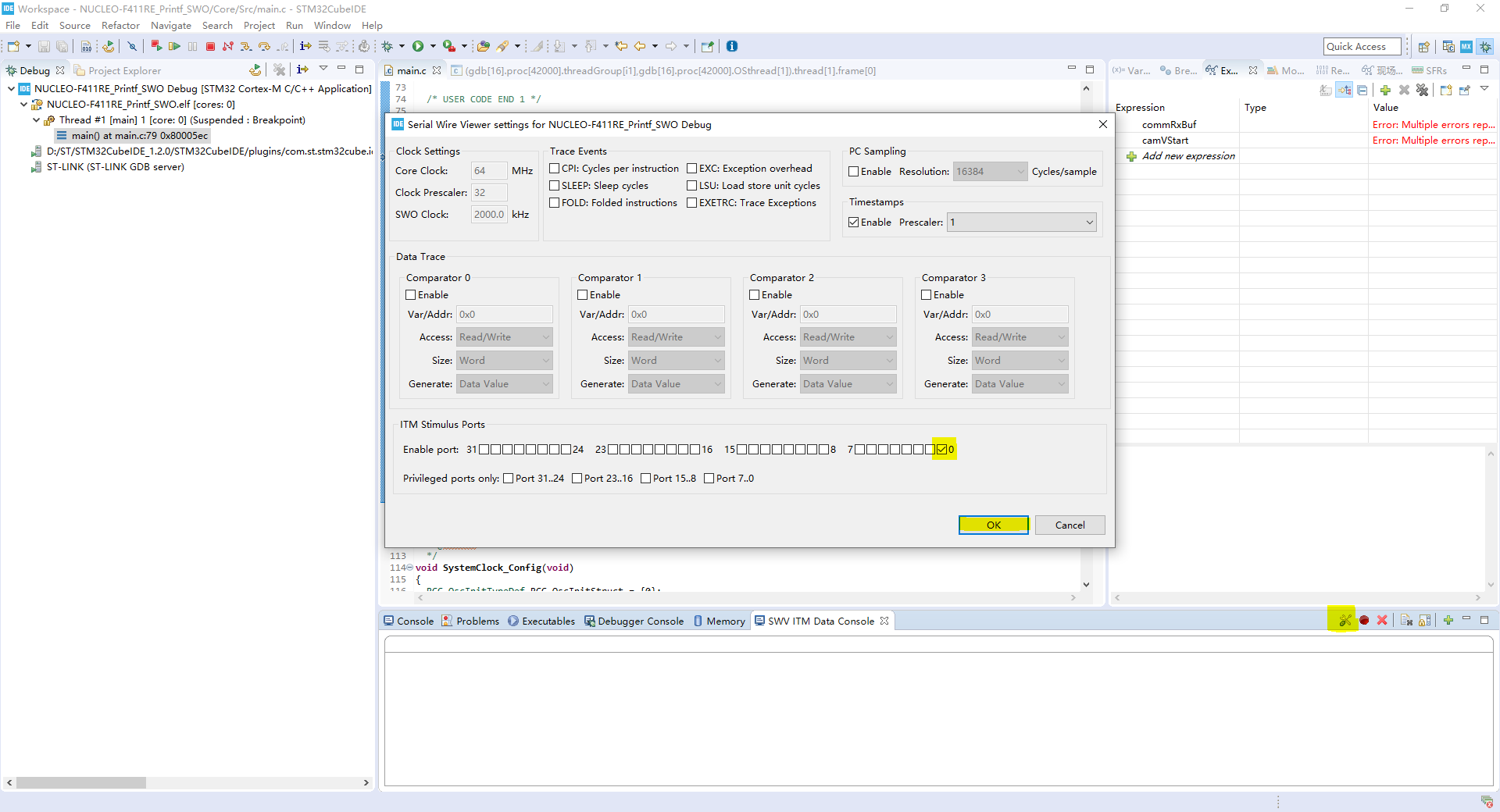Screen dimensions: 1500x812
Task: Open Comparator 0 Access dropdown
Action: (x=505, y=337)
